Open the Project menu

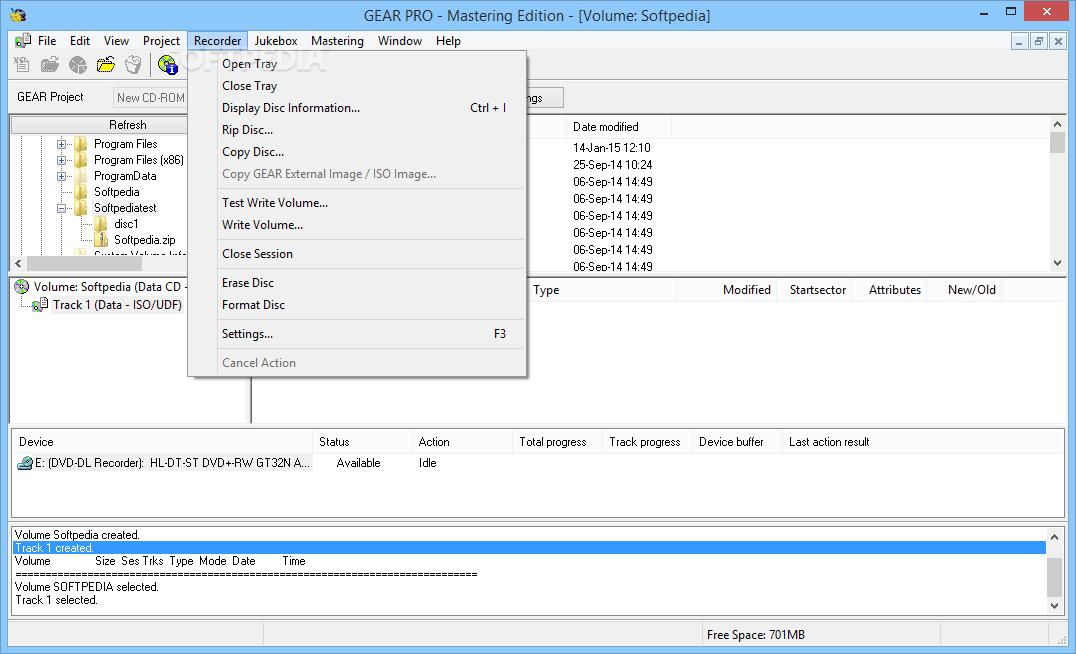pos(161,40)
